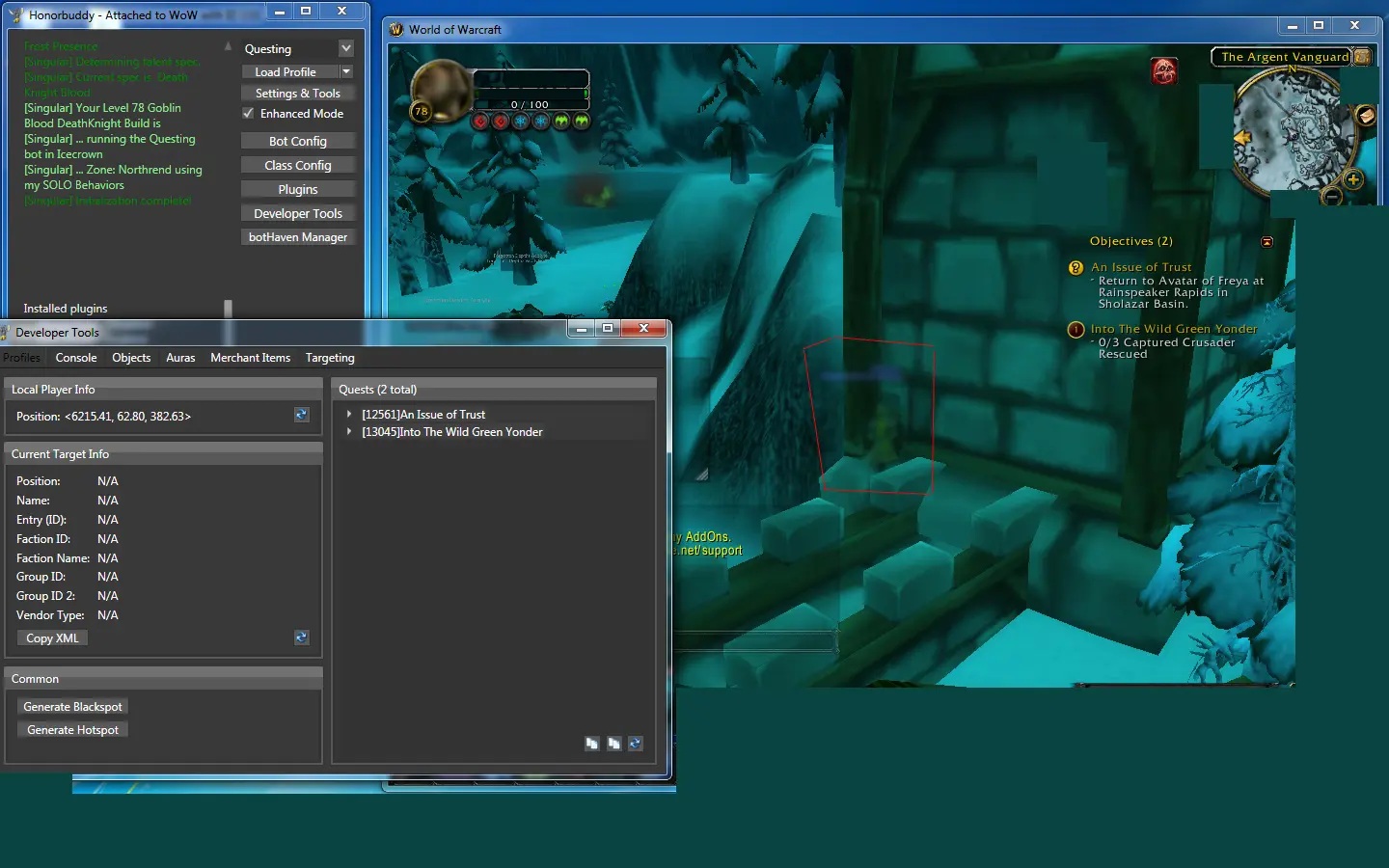The width and height of the screenshot is (1389, 868).
Task: Open world map icon beside Argent Vanguard
Action: click(1362, 57)
